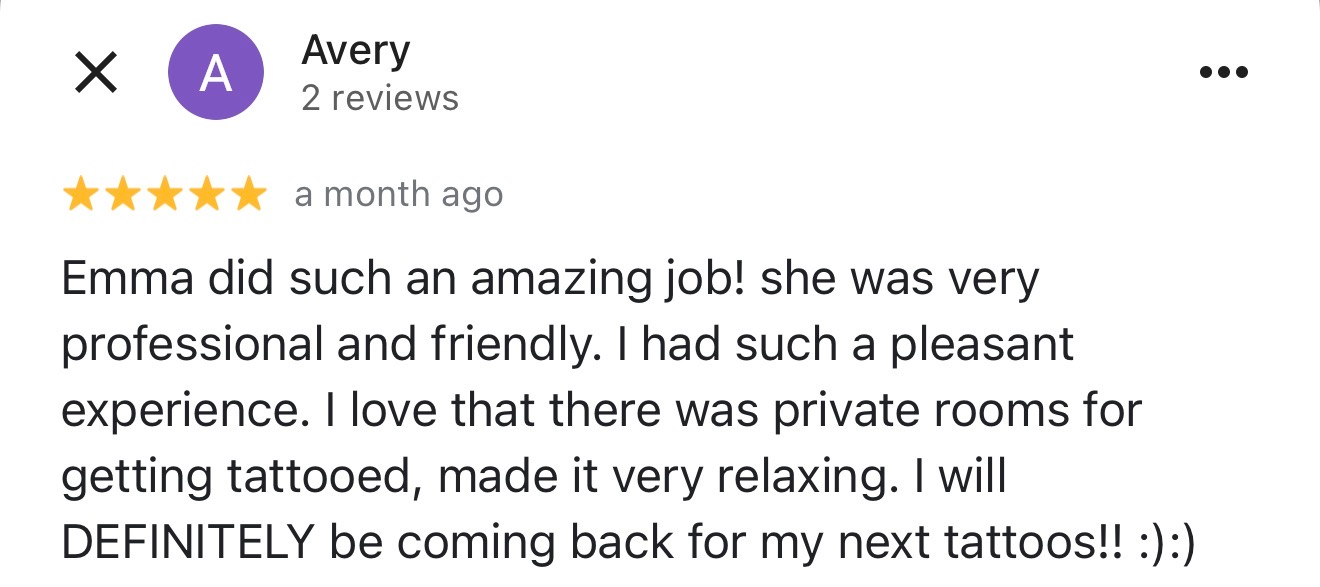Click the word "DEFINITELY" in the review
The width and height of the screenshot is (1320, 587).
pos(188,543)
